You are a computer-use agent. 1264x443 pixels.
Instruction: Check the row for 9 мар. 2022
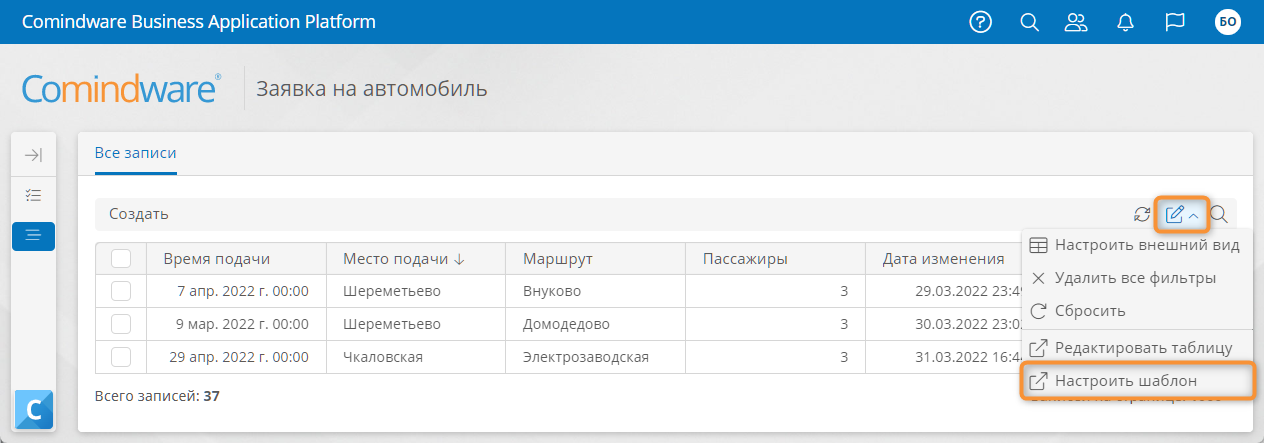click(x=121, y=324)
